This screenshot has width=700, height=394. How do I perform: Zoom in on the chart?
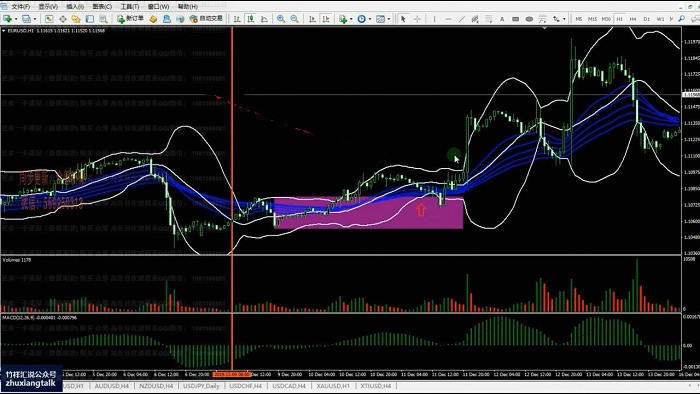(x=281, y=19)
